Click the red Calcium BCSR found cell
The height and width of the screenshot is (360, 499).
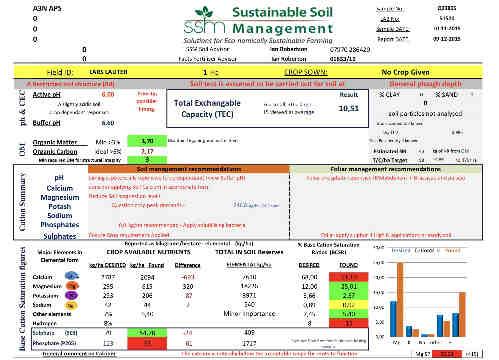(x=349, y=277)
